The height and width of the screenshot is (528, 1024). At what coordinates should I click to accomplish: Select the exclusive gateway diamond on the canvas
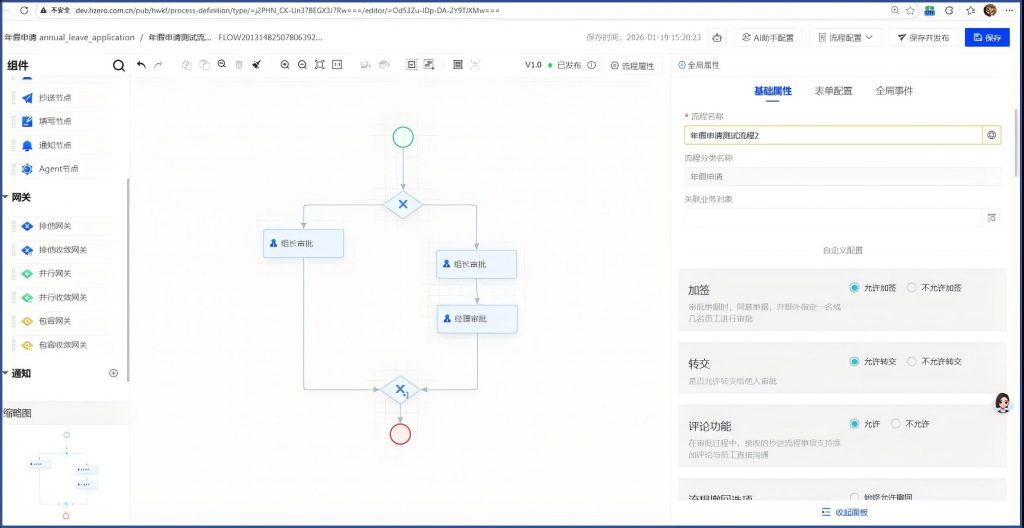[x=403, y=204]
